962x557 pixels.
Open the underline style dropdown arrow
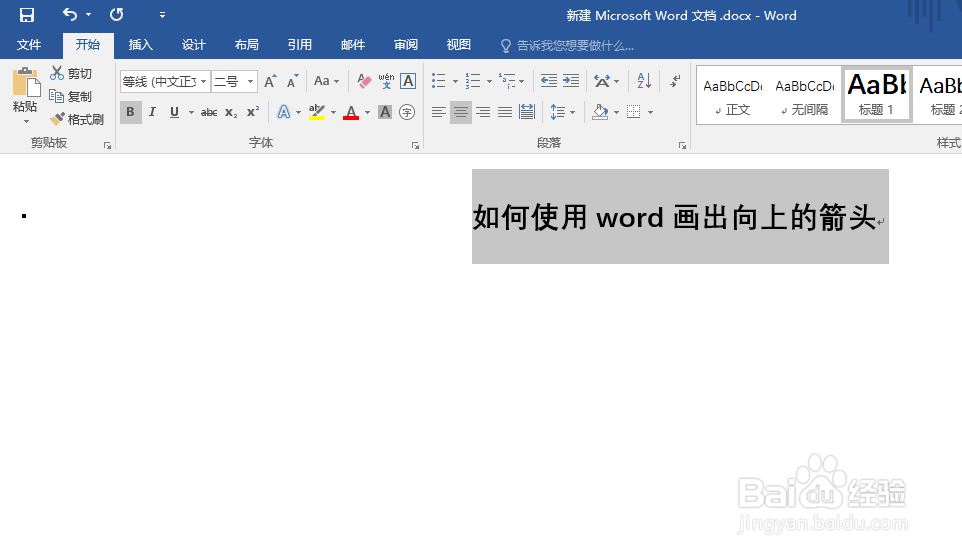pos(191,112)
